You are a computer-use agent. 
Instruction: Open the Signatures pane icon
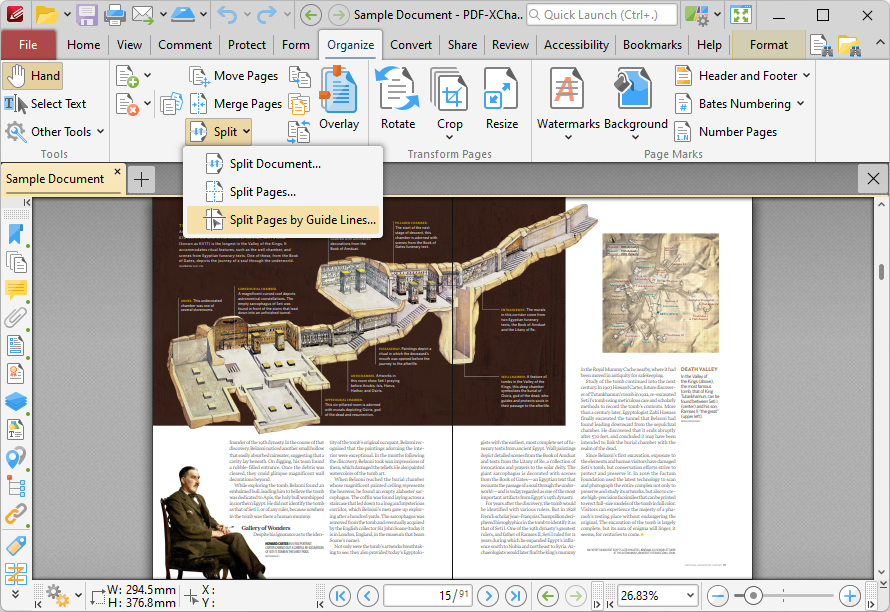coord(16,374)
